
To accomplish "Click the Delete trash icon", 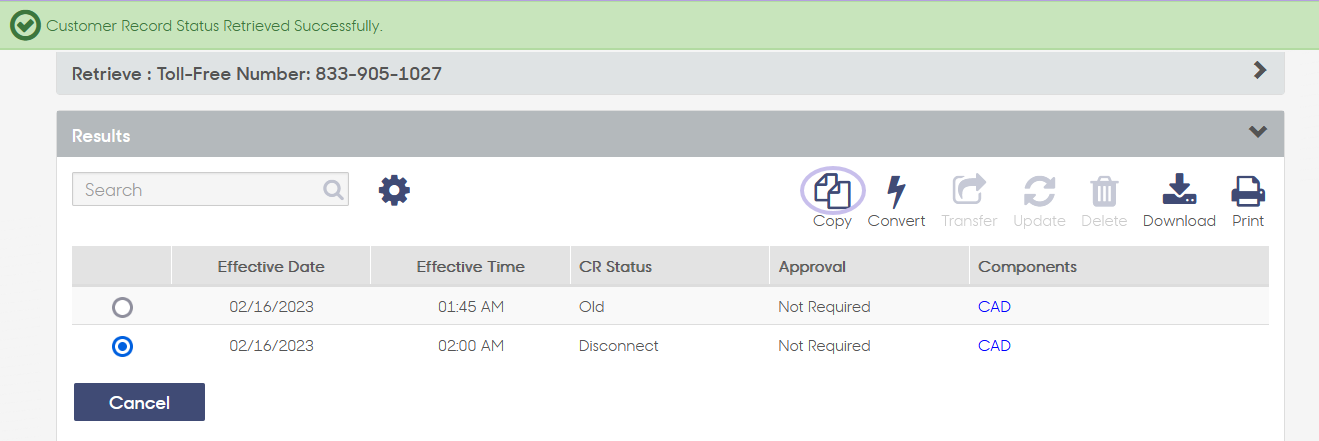I will pyautogui.click(x=1104, y=191).
